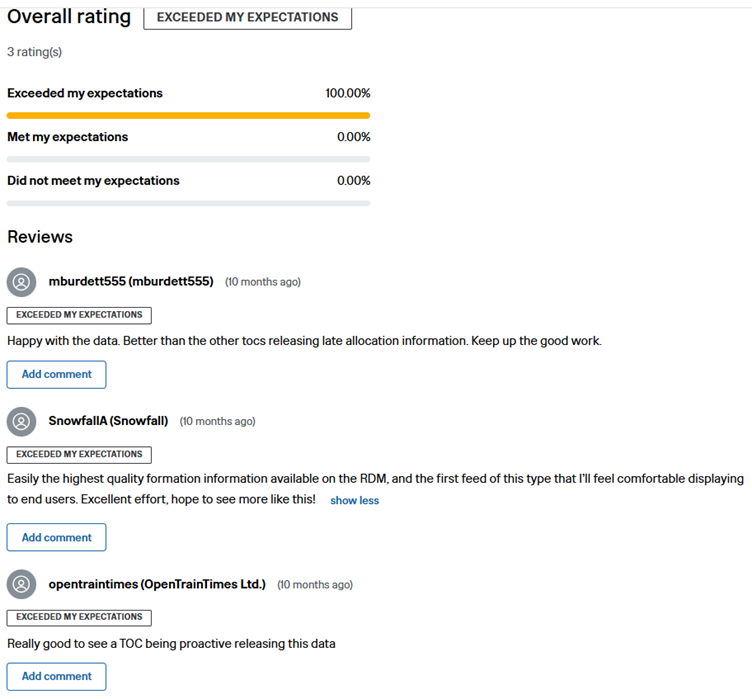Add comment under SnowfallA's review
Screen dimensions: 752x699
(x=57, y=537)
